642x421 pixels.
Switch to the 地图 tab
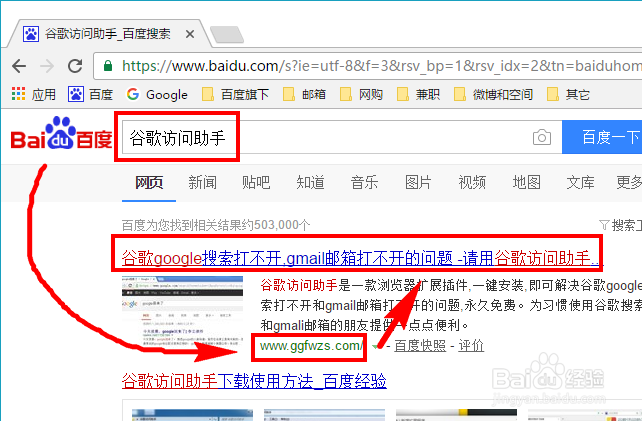tap(527, 182)
